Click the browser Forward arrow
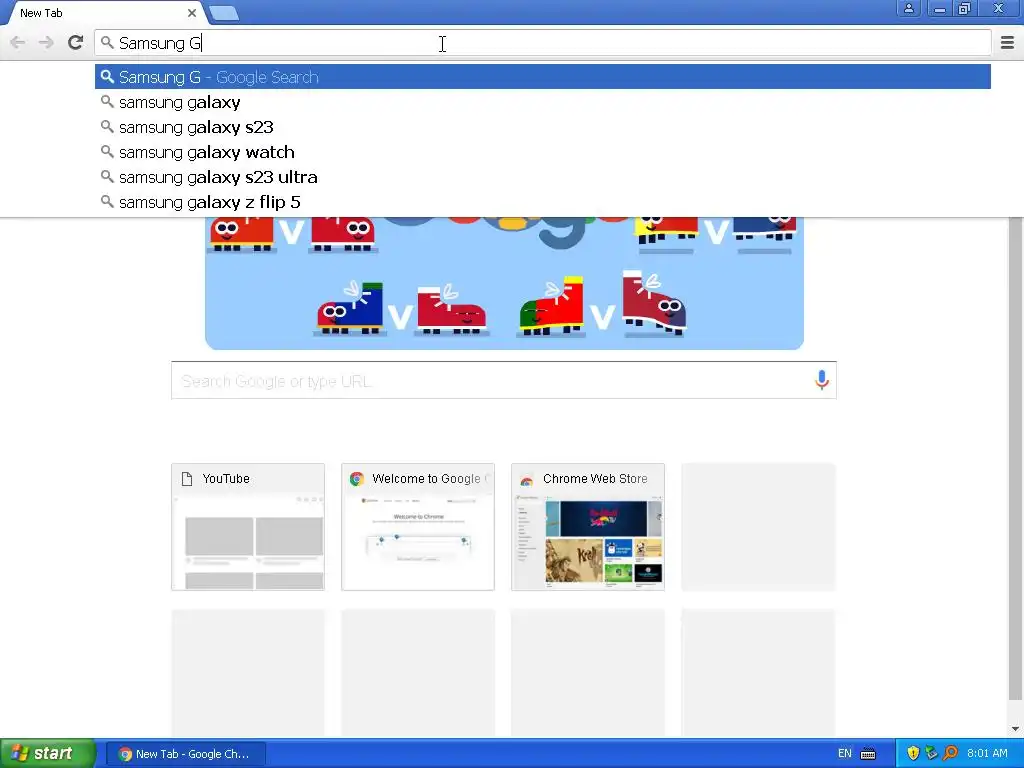 tap(46, 42)
